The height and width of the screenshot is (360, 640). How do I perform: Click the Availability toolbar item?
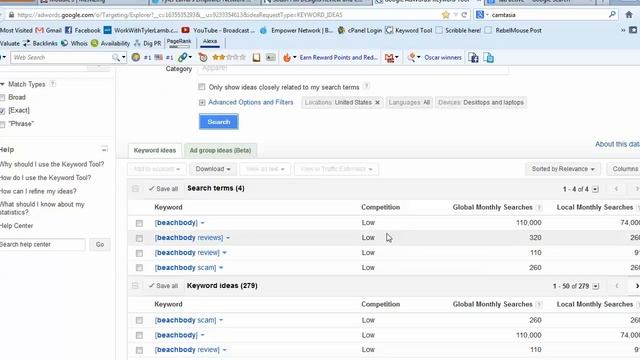(110, 43)
